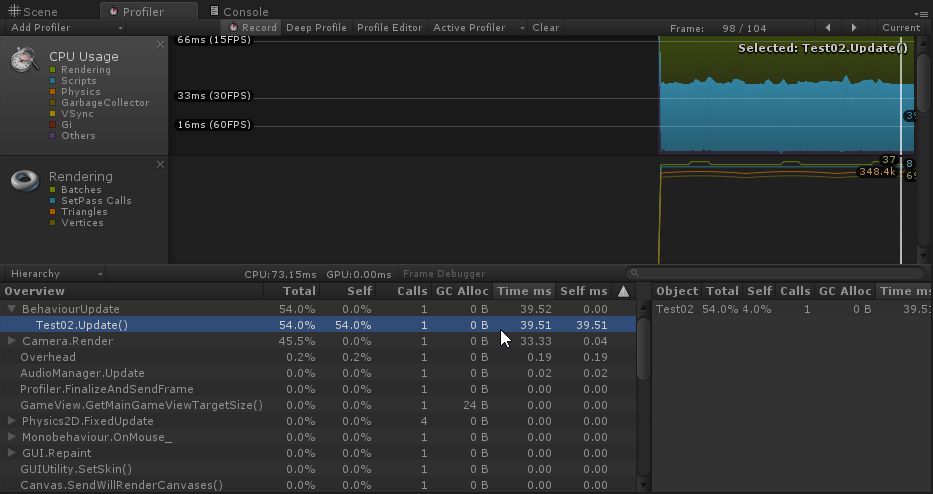
Task: Click the Clear button
Action: tap(546, 27)
